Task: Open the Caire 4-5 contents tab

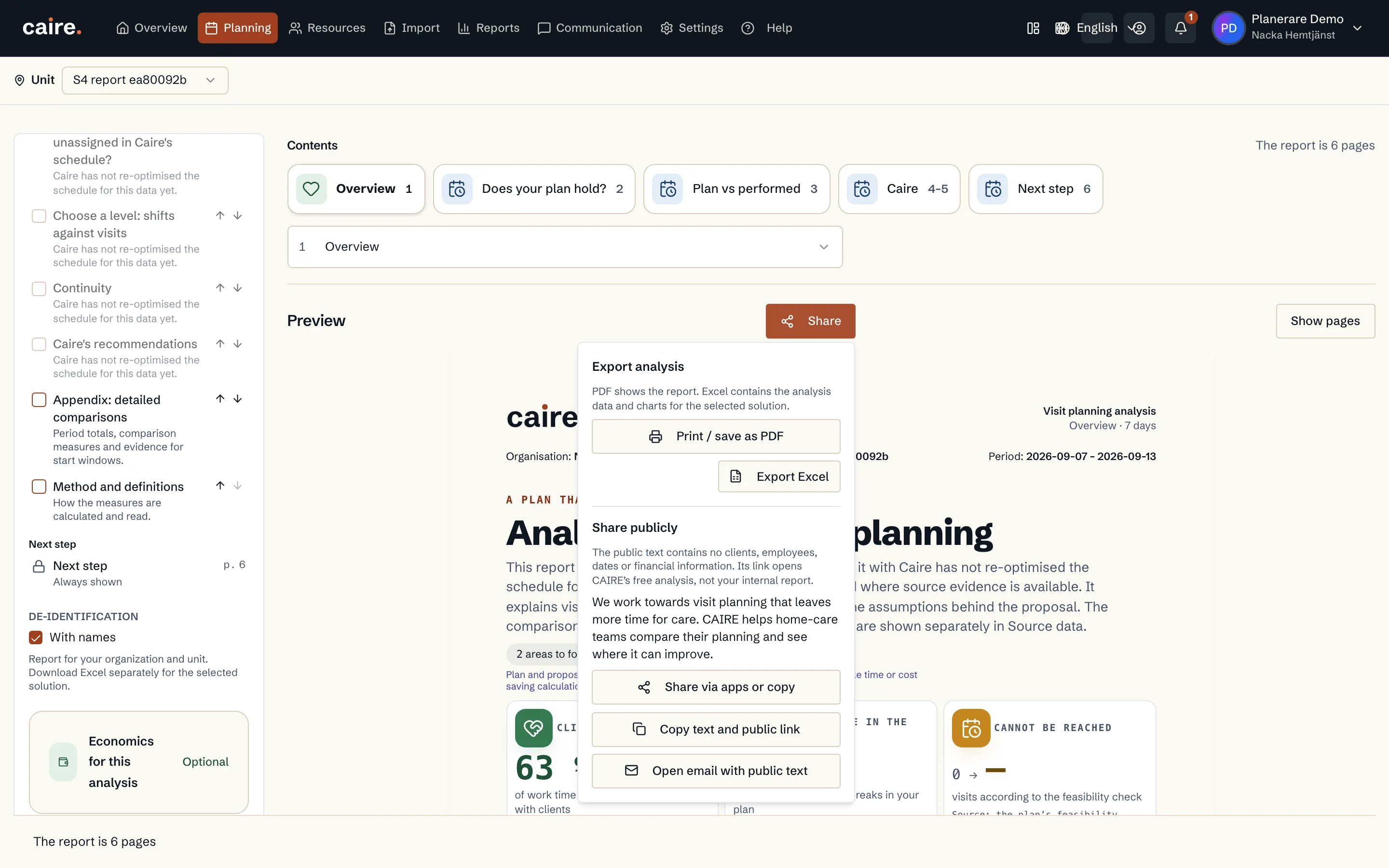Action: pos(899,189)
